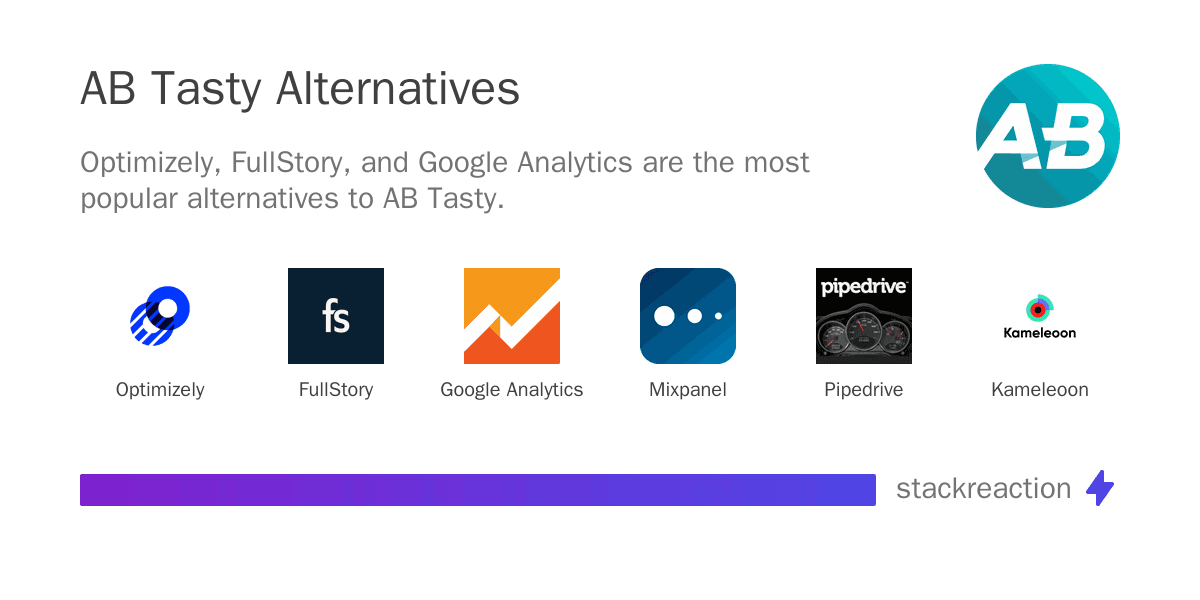Click the Google Analytics text label
1200x600 pixels.
click(x=512, y=390)
